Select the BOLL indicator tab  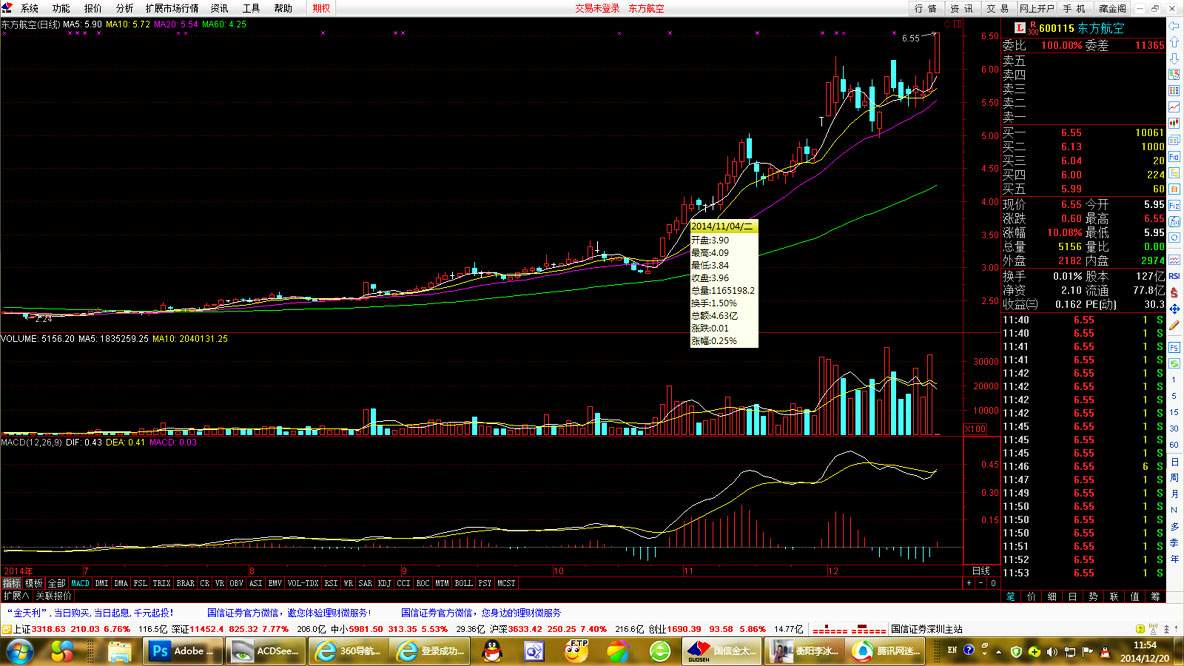464,583
